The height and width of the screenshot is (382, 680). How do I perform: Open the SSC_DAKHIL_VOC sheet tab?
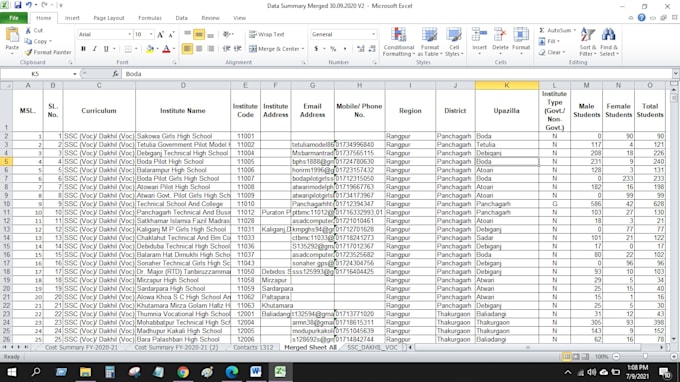(372, 347)
